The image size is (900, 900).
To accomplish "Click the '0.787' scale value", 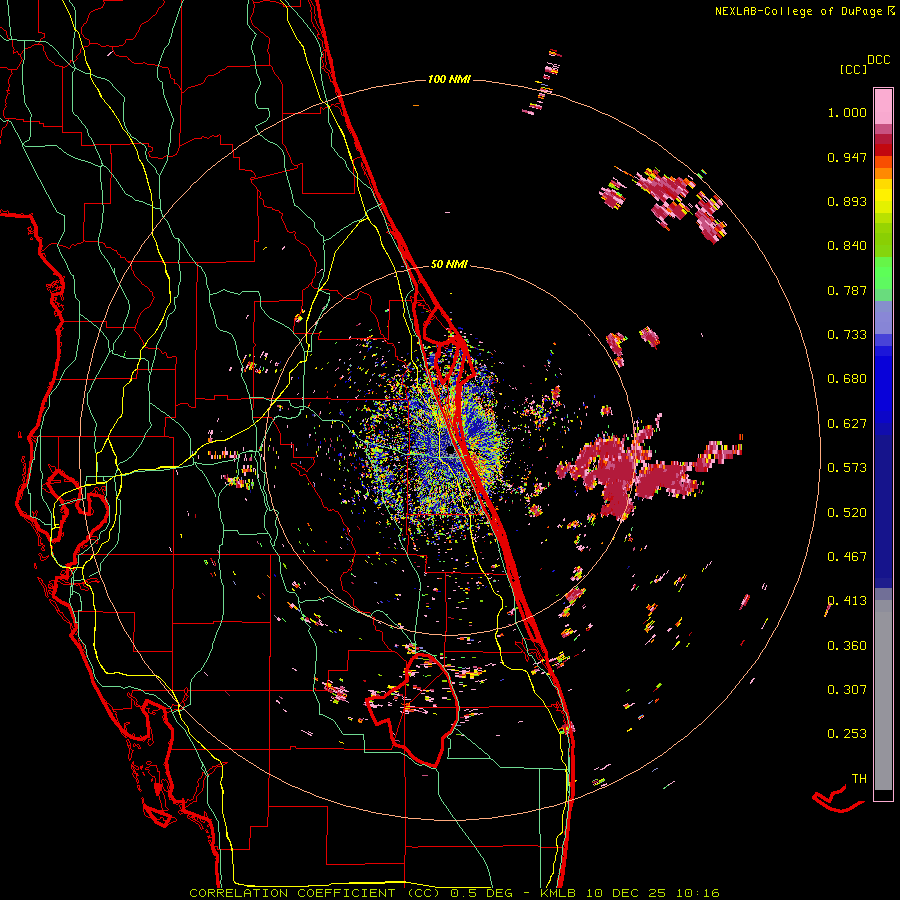I will pos(847,290).
